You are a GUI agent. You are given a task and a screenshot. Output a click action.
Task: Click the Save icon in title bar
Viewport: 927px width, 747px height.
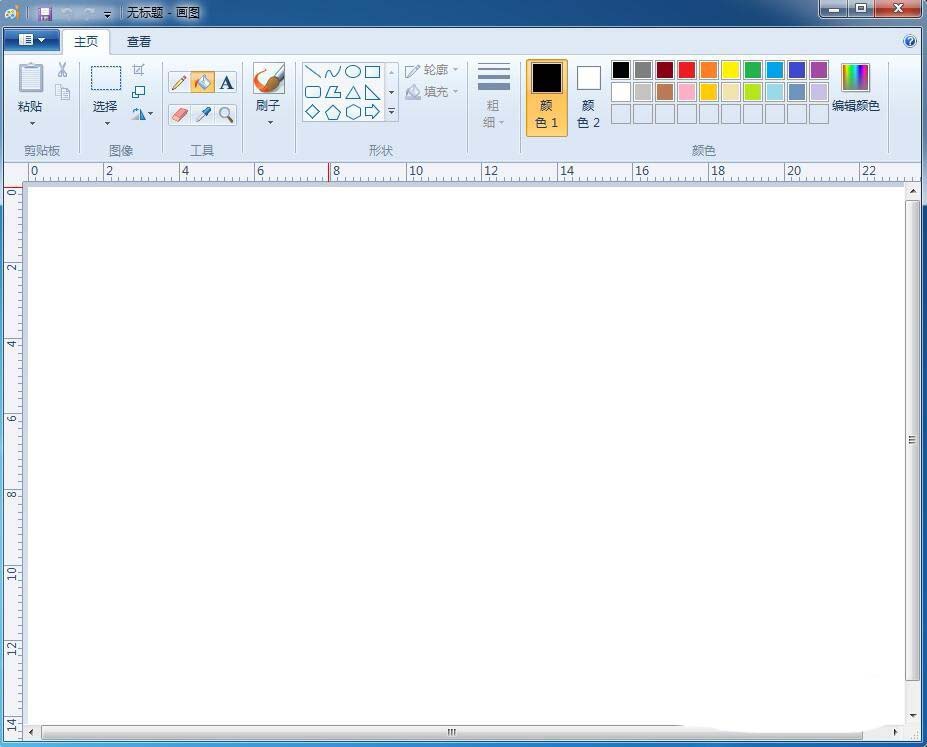(x=45, y=13)
